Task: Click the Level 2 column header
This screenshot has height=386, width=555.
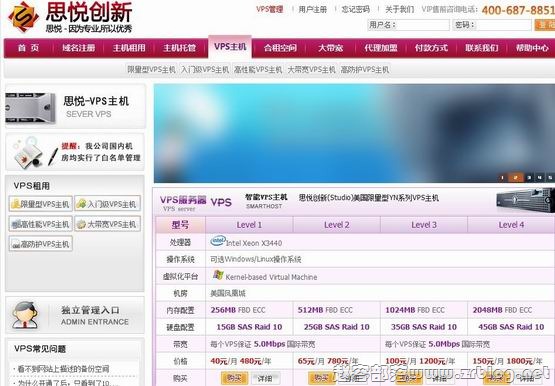Action: click(x=337, y=225)
